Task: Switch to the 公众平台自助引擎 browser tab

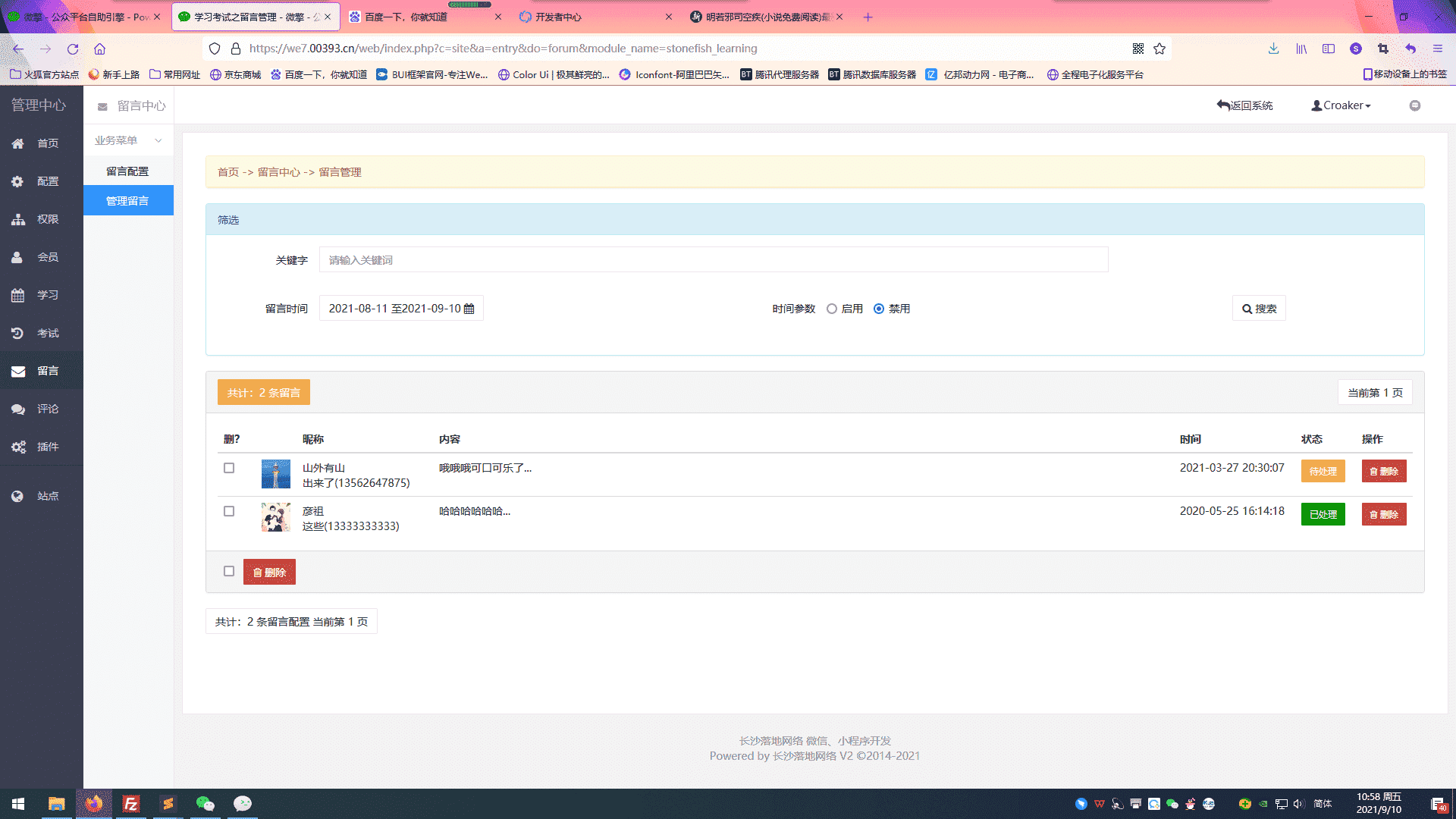Action: [x=84, y=17]
